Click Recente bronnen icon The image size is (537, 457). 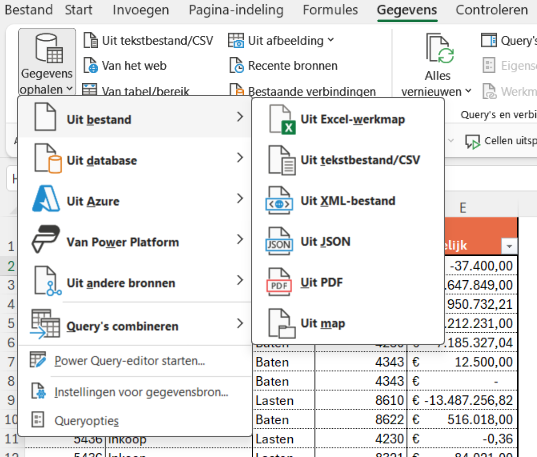click(236, 65)
